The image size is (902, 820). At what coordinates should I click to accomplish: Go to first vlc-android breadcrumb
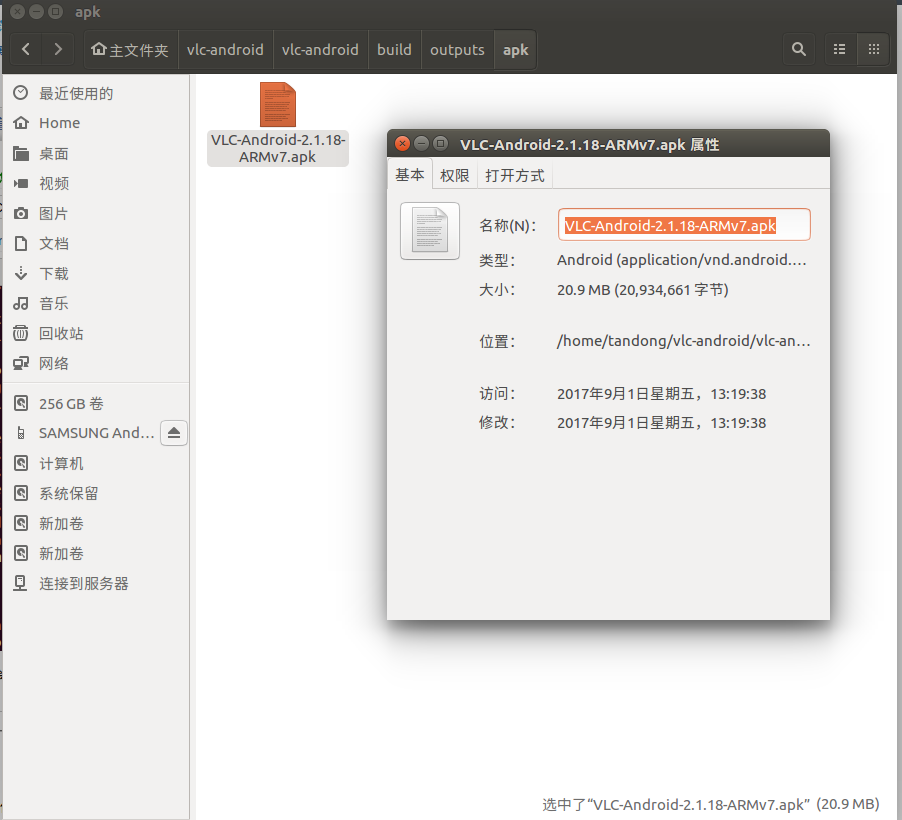pos(226,49)
